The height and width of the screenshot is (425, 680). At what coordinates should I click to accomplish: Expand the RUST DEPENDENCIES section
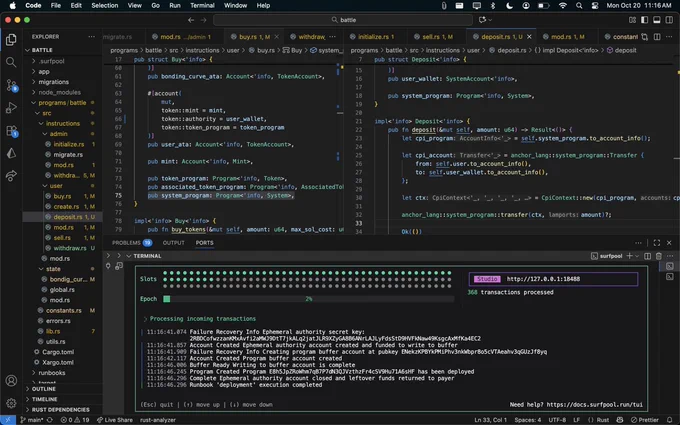(x=60, y=410)
